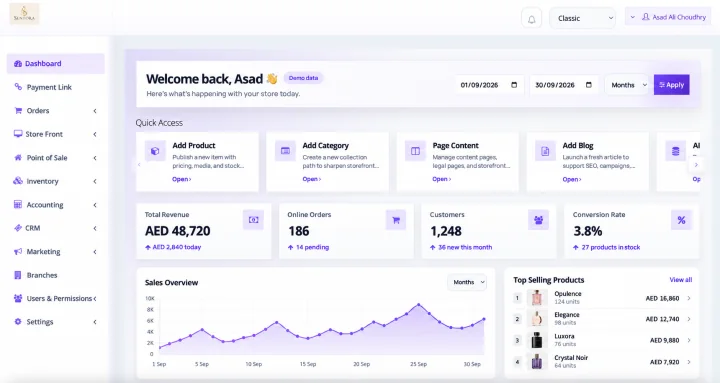Image resolution: width=720 pixels, height=383 pixels.
Task: Open the Crystal Noir product row arrow
Action: coord(689,362)
